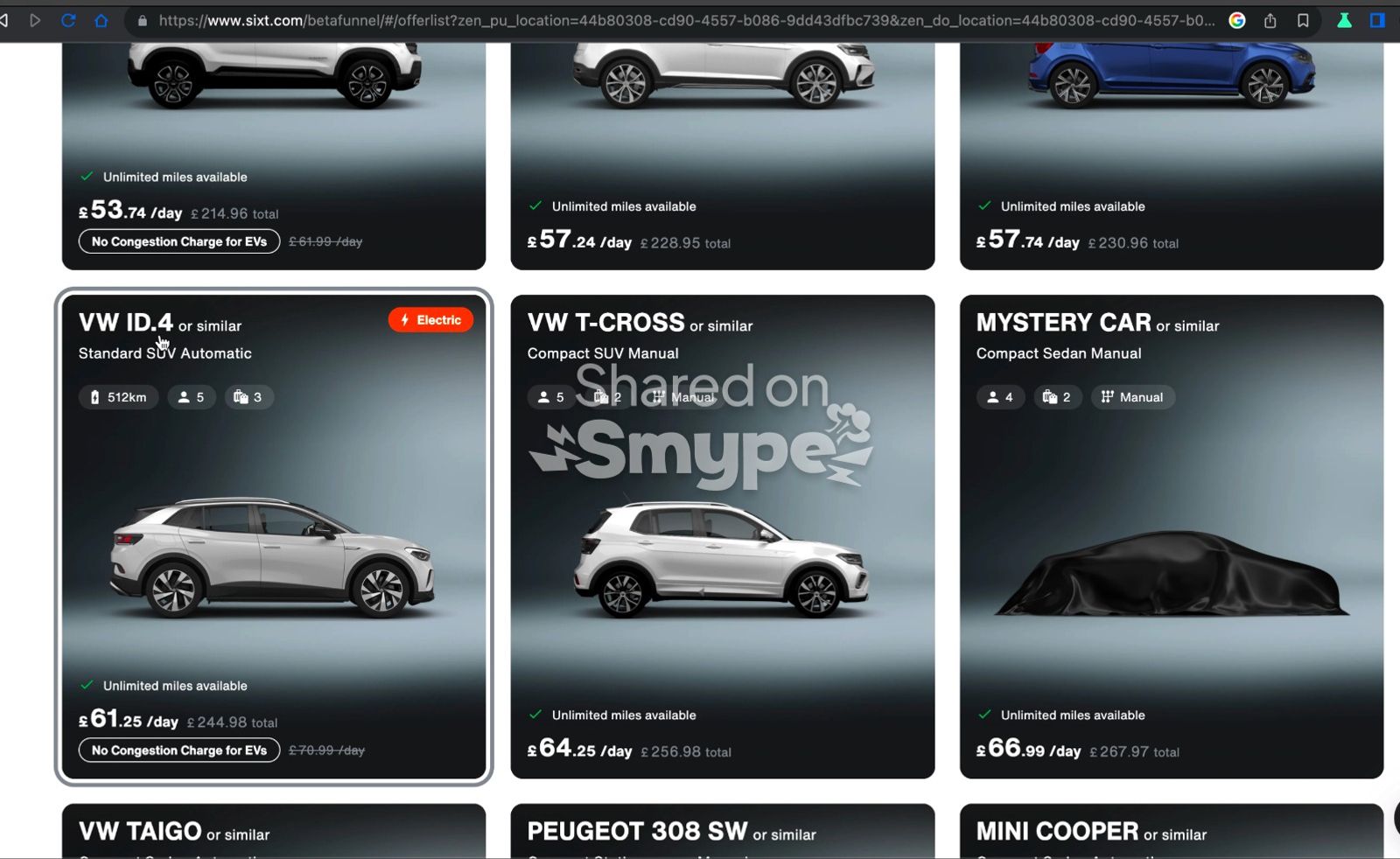The image size is (1400, 859).
Task: Click the browser reload icon
Action: [68, 20]
